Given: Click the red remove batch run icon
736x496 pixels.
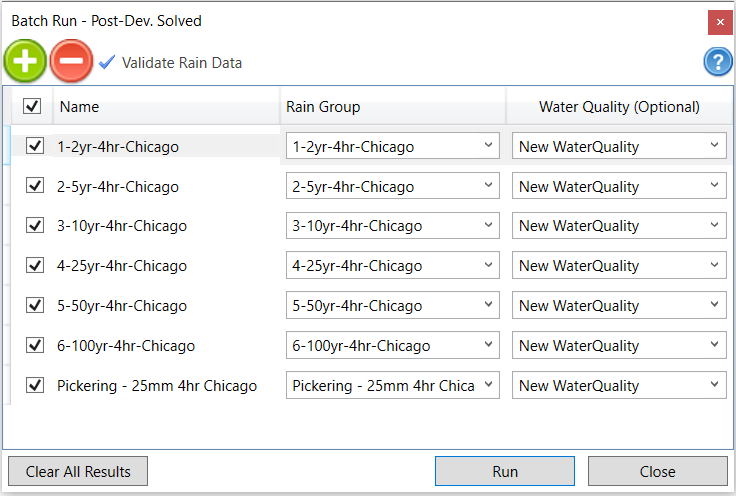Looking at the screenshot, I should coord(71,61).
